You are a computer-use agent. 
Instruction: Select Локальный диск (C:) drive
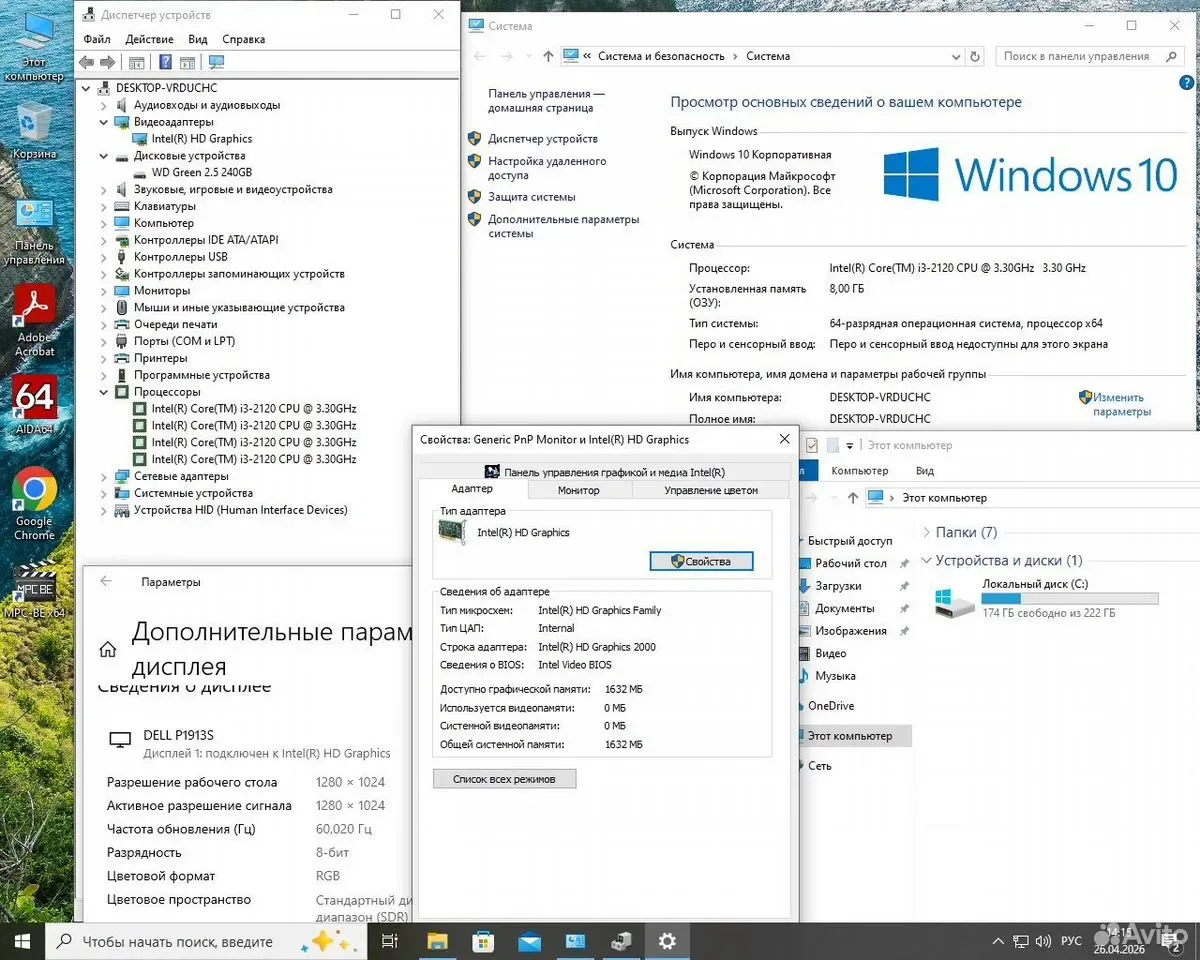click(x=1046, y=599)
